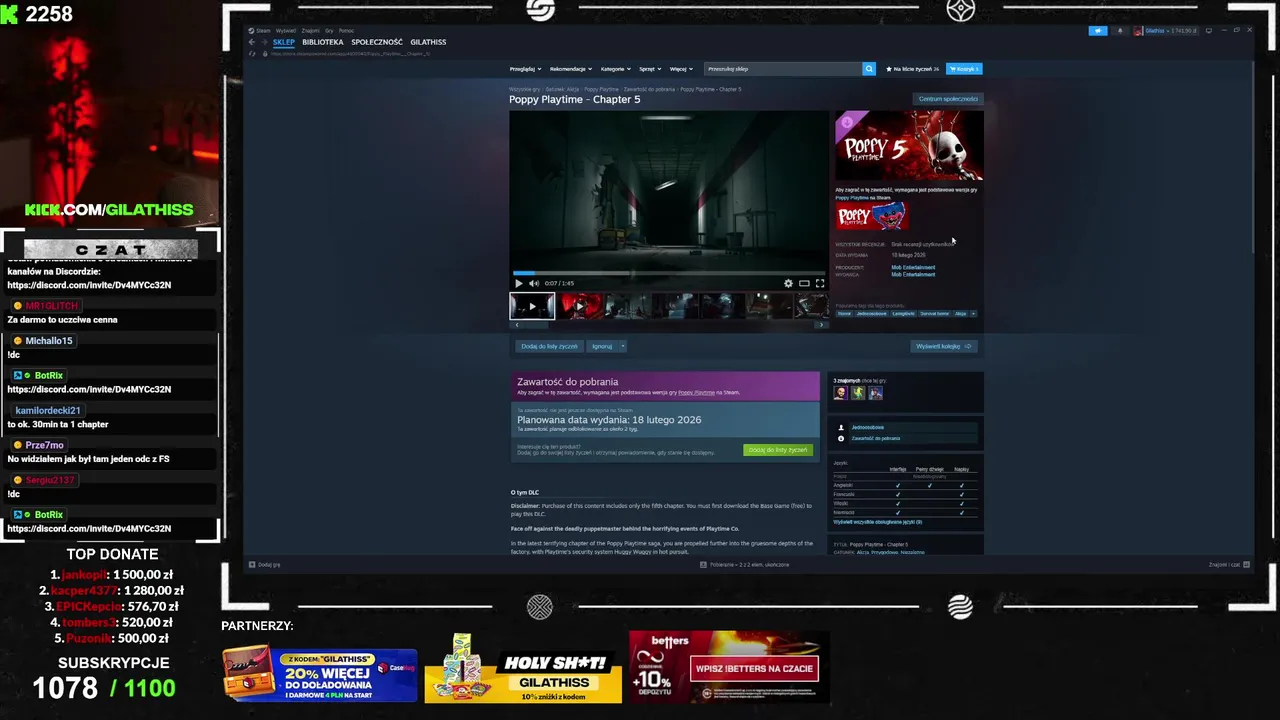Click the Gilathiss profile avatar
The image size is (1280, 720).
[x=1137, y=31]
